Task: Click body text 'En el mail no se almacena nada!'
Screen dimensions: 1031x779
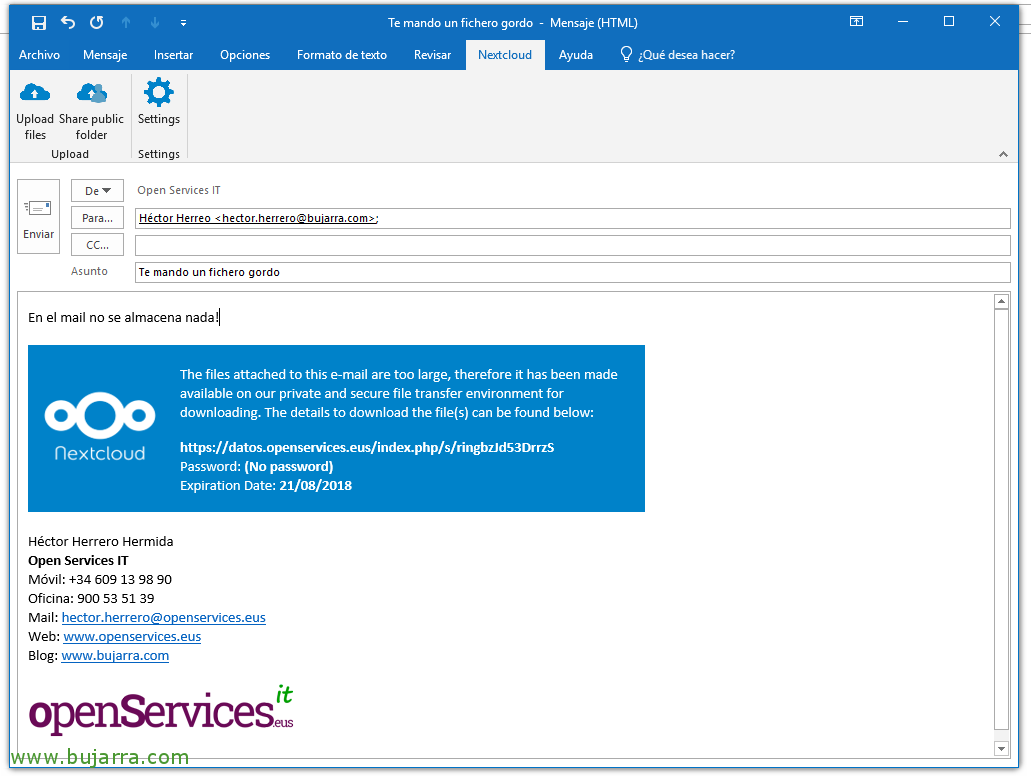Action: point(123,318)
